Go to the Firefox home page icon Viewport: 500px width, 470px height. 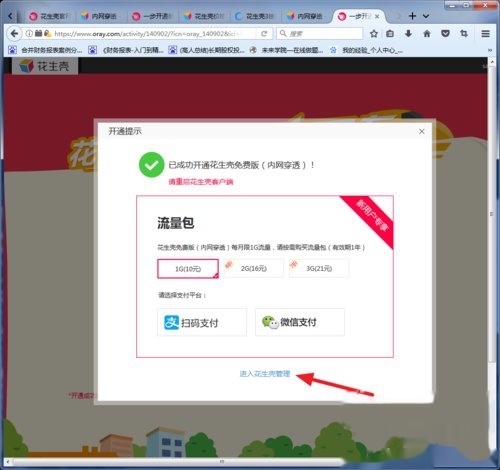tap(427, 34)
